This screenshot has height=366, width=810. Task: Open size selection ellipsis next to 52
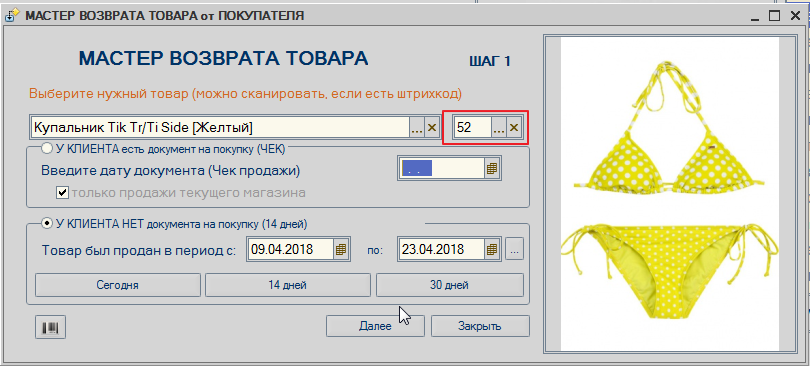(499, 128)
